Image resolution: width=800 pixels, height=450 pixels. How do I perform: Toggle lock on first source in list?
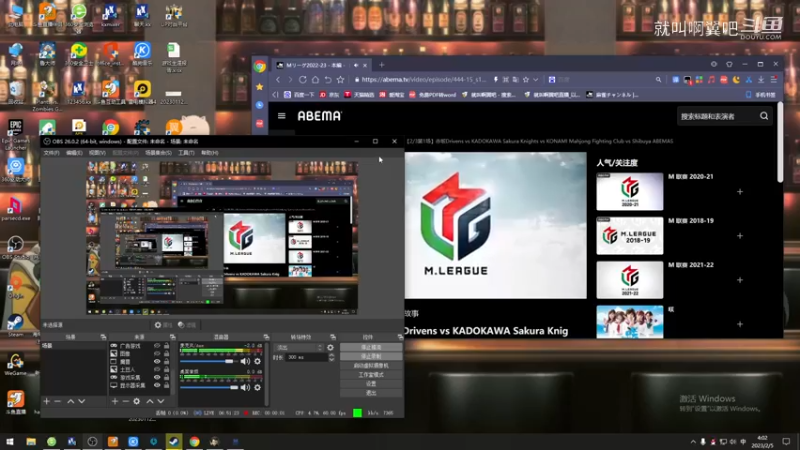point(166,345)
